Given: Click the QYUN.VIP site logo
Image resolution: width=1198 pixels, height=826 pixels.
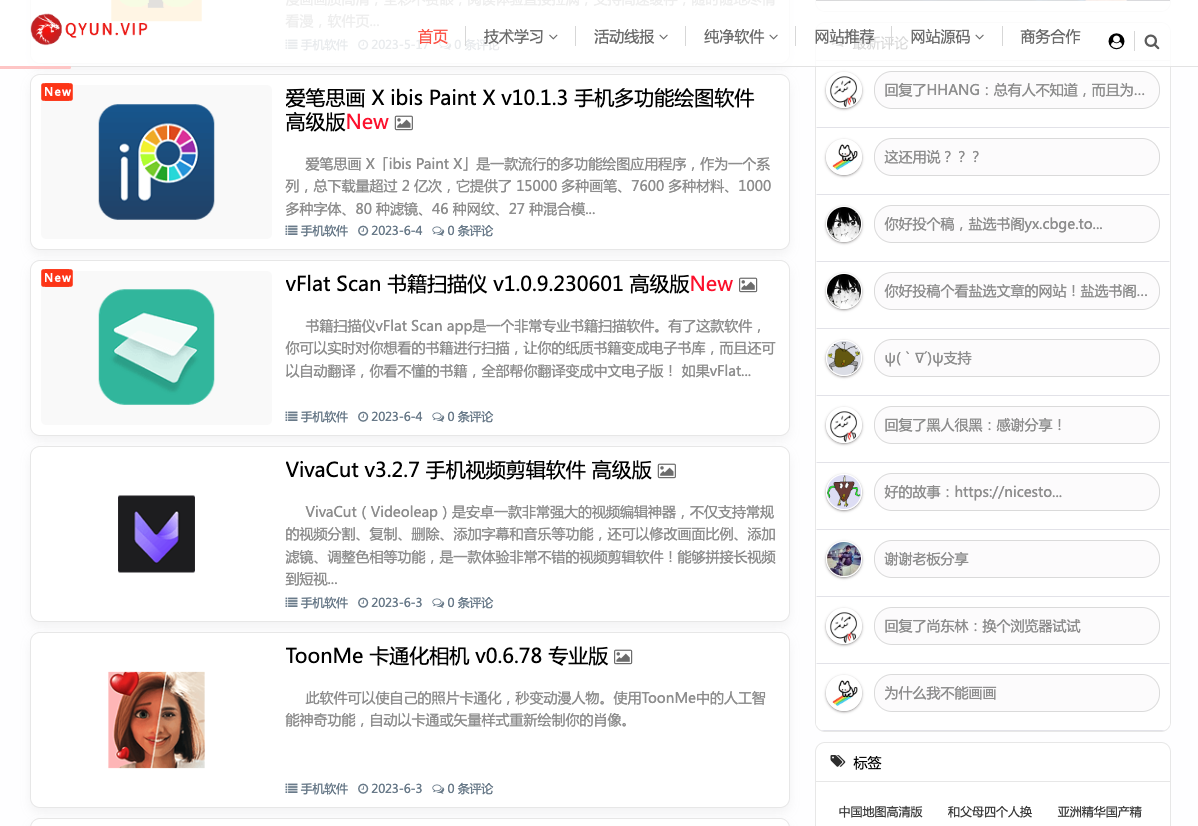Looking at the screenshot, I should pyautogui.click(x=89, y=30).
